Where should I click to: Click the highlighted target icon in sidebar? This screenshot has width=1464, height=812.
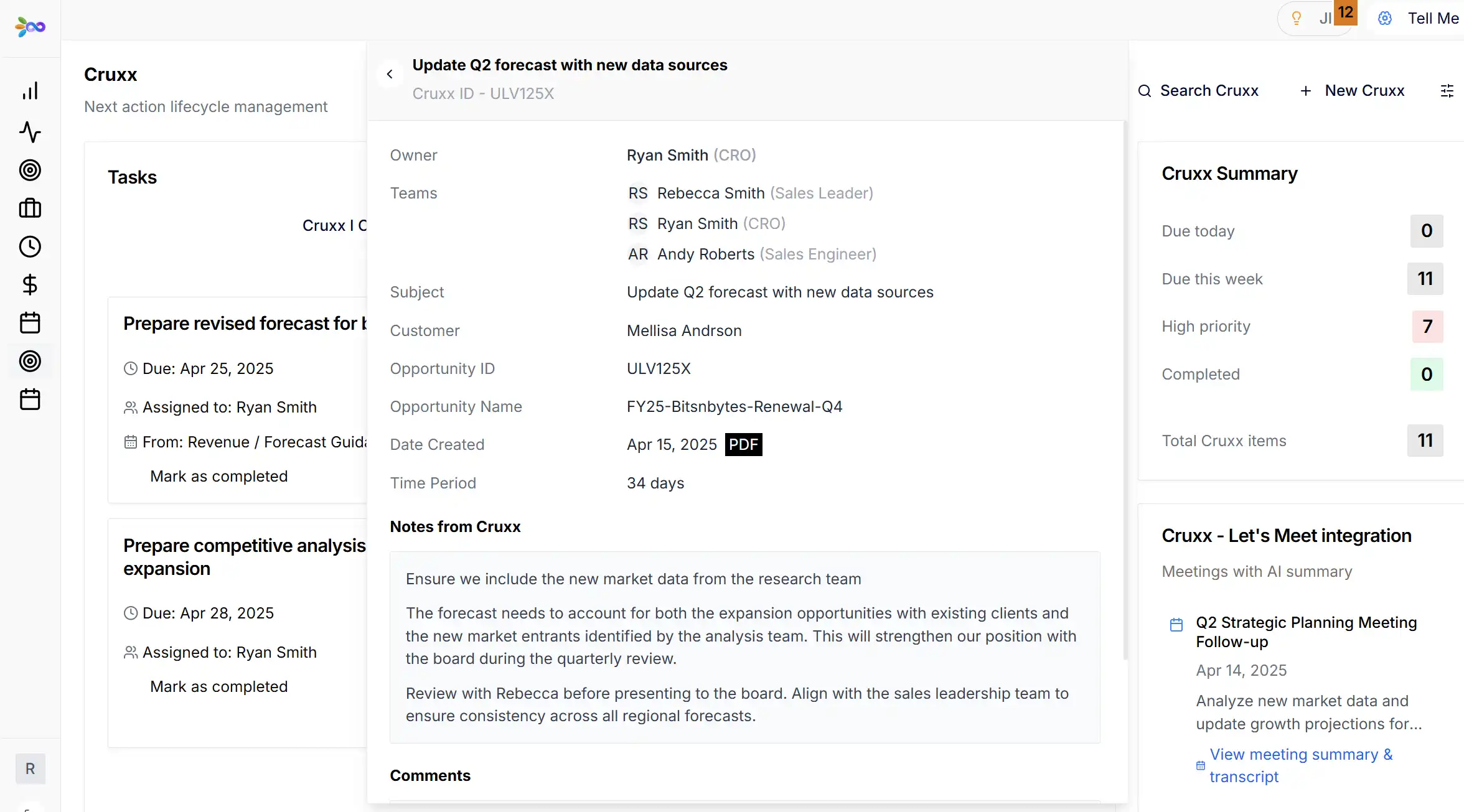click(30, 362)
